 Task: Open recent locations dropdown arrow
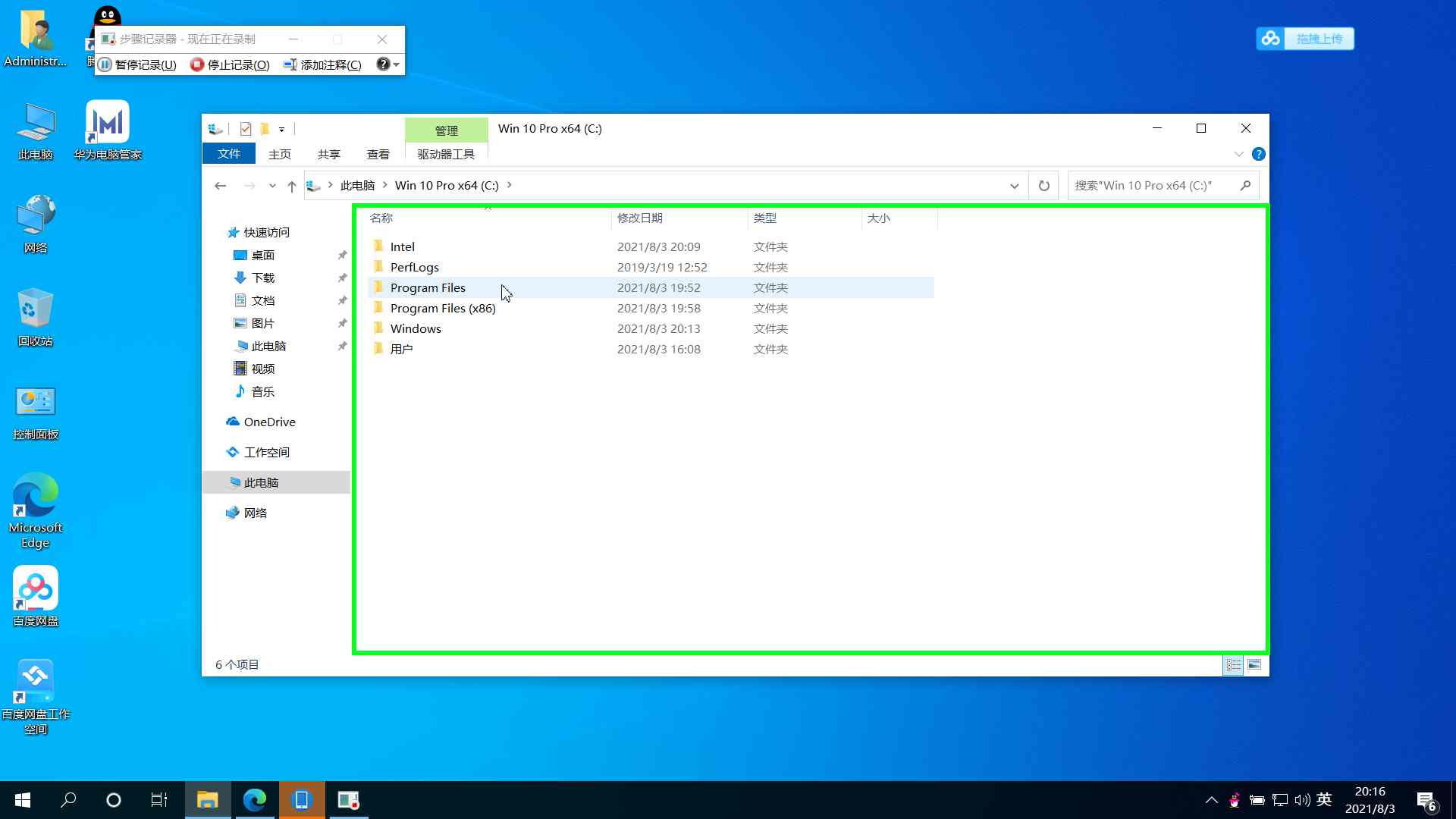point(272,186)
